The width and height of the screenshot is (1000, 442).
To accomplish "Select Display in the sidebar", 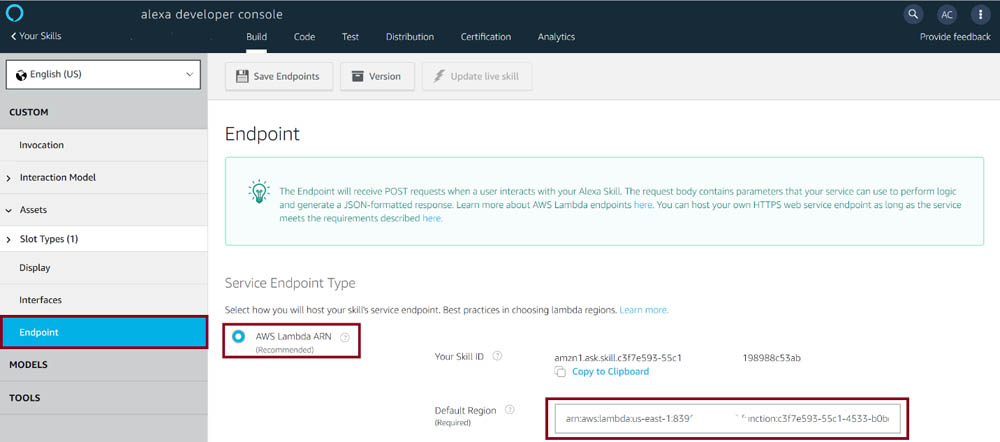I will click(103, 268).
